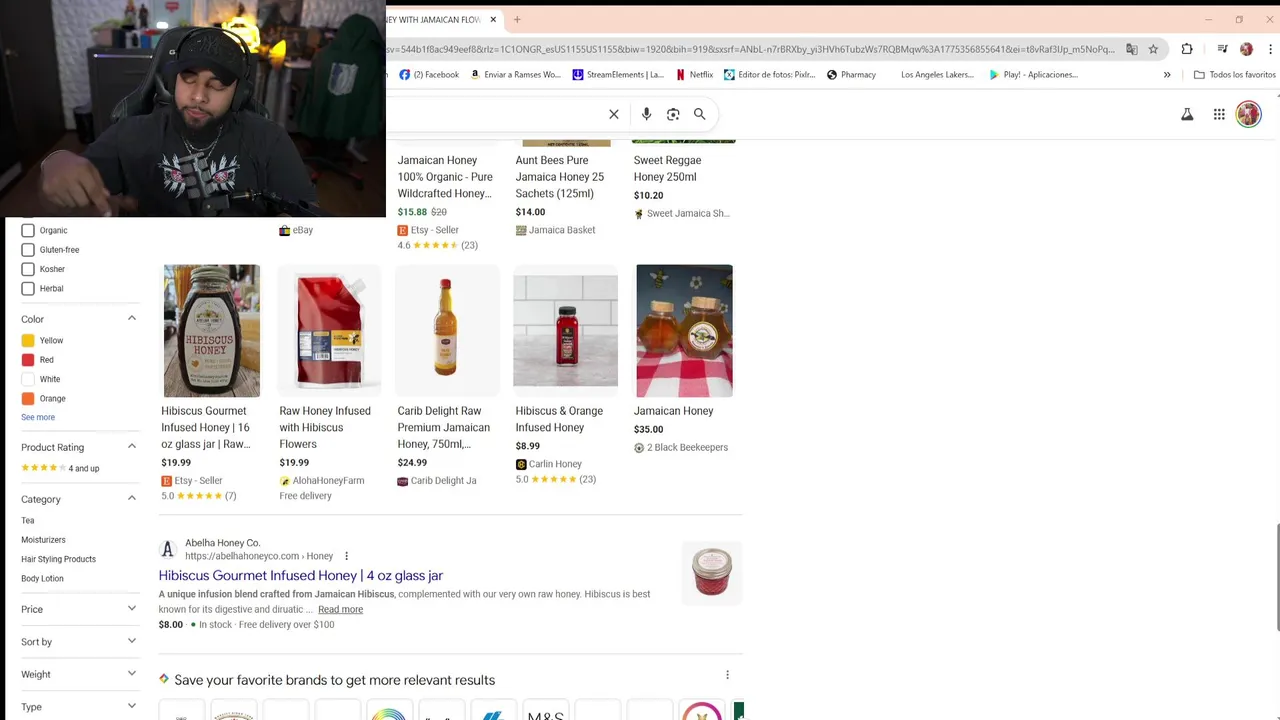
Task: Open Enviar a Ramses Amazon bookmark
Action: point(515,74)
